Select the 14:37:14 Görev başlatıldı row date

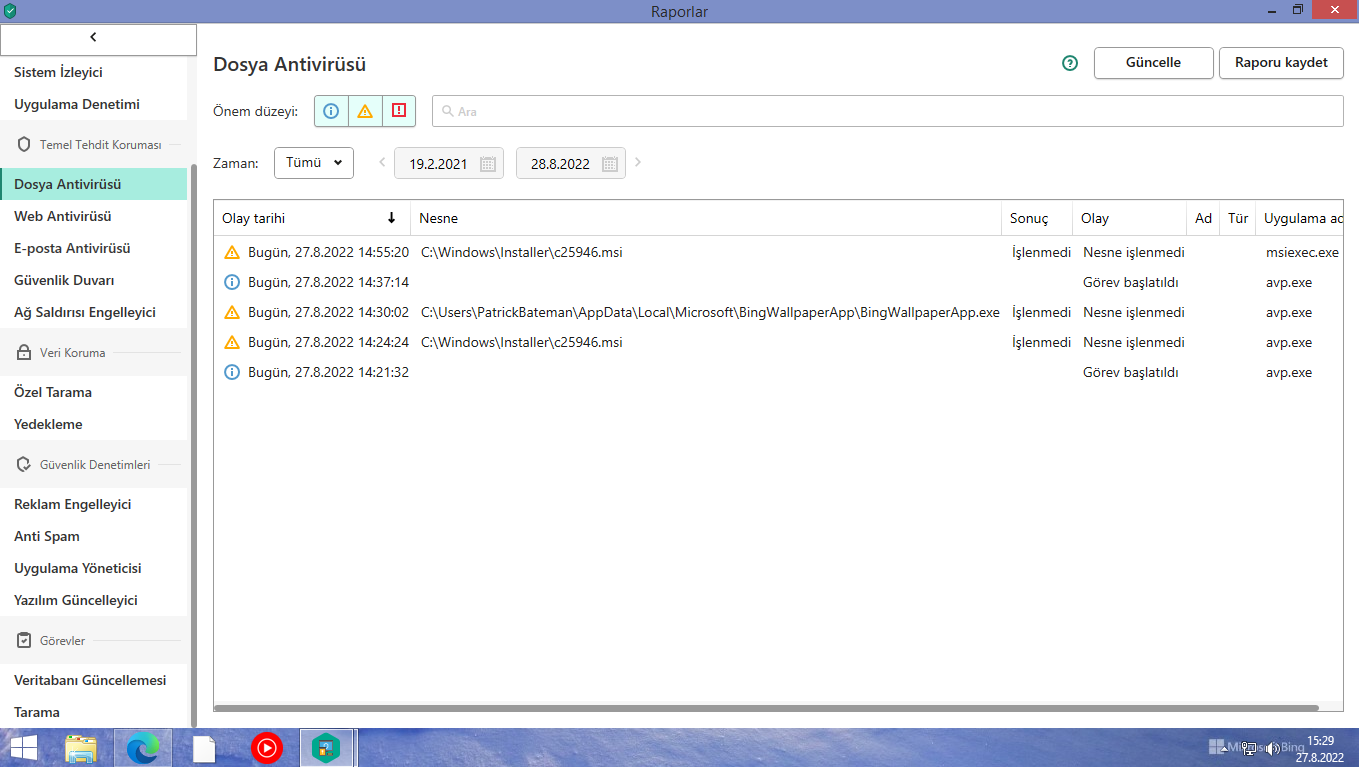pyautogui.click(x=328, y=282)
